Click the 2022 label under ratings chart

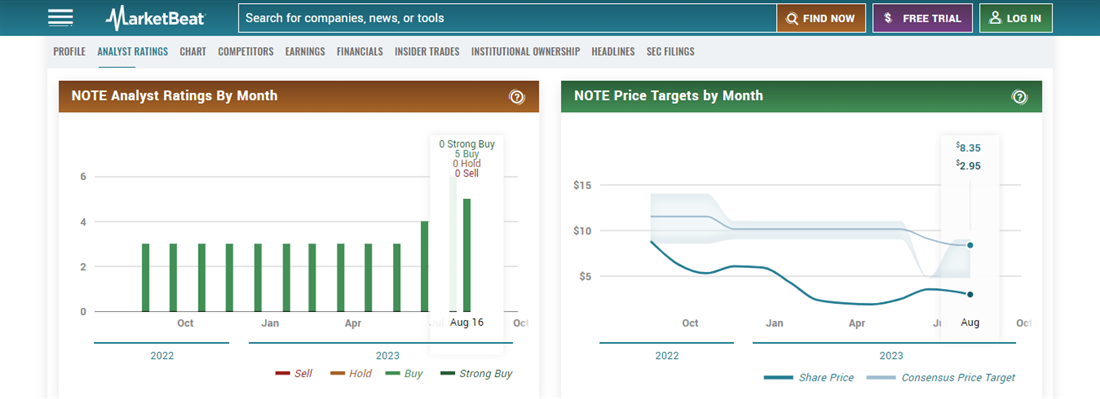(162, 356)
